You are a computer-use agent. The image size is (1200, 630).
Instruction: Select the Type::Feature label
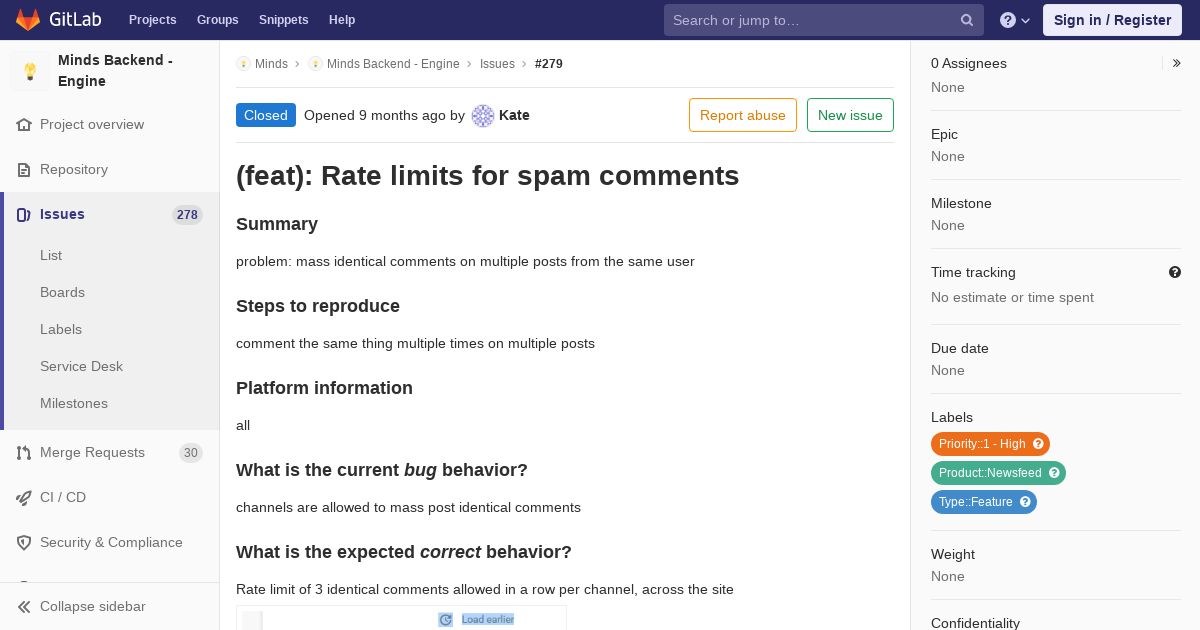976,502
